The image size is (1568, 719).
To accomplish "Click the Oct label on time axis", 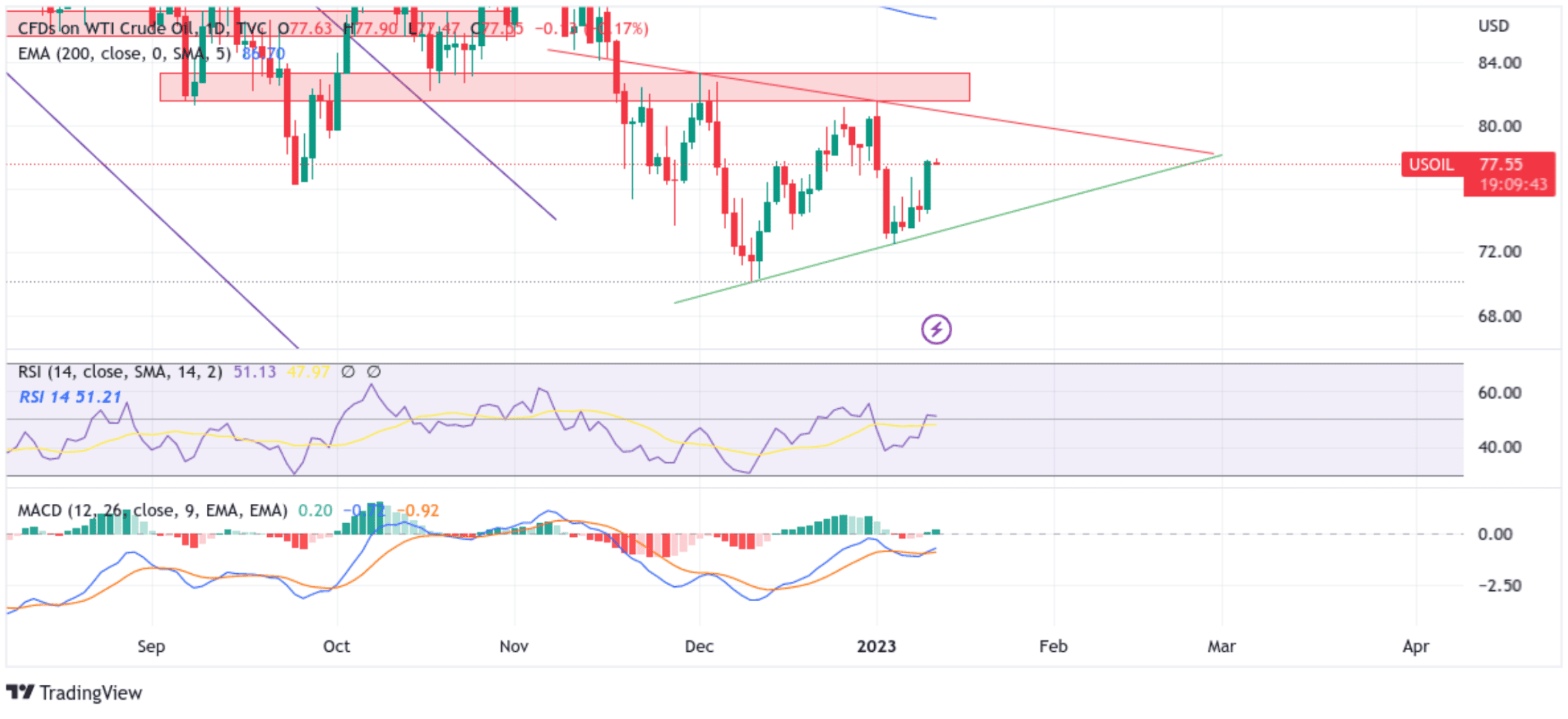I will click(x=336, y=646).
